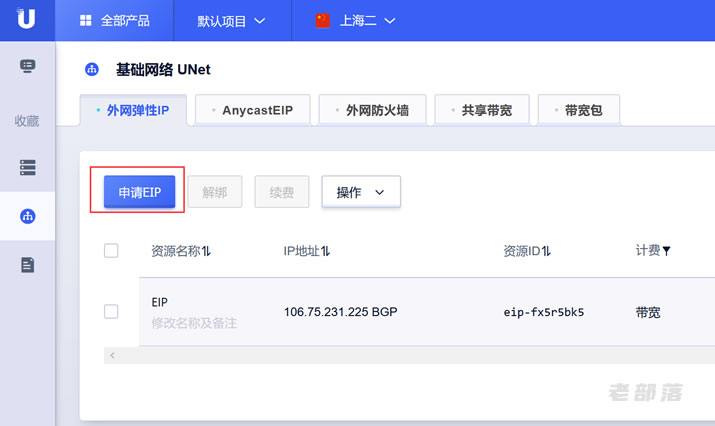Expand the 默认项目 project dropdown
This screenshot has width=715, height=426.
pyautogui.click(x=231, y=21)
